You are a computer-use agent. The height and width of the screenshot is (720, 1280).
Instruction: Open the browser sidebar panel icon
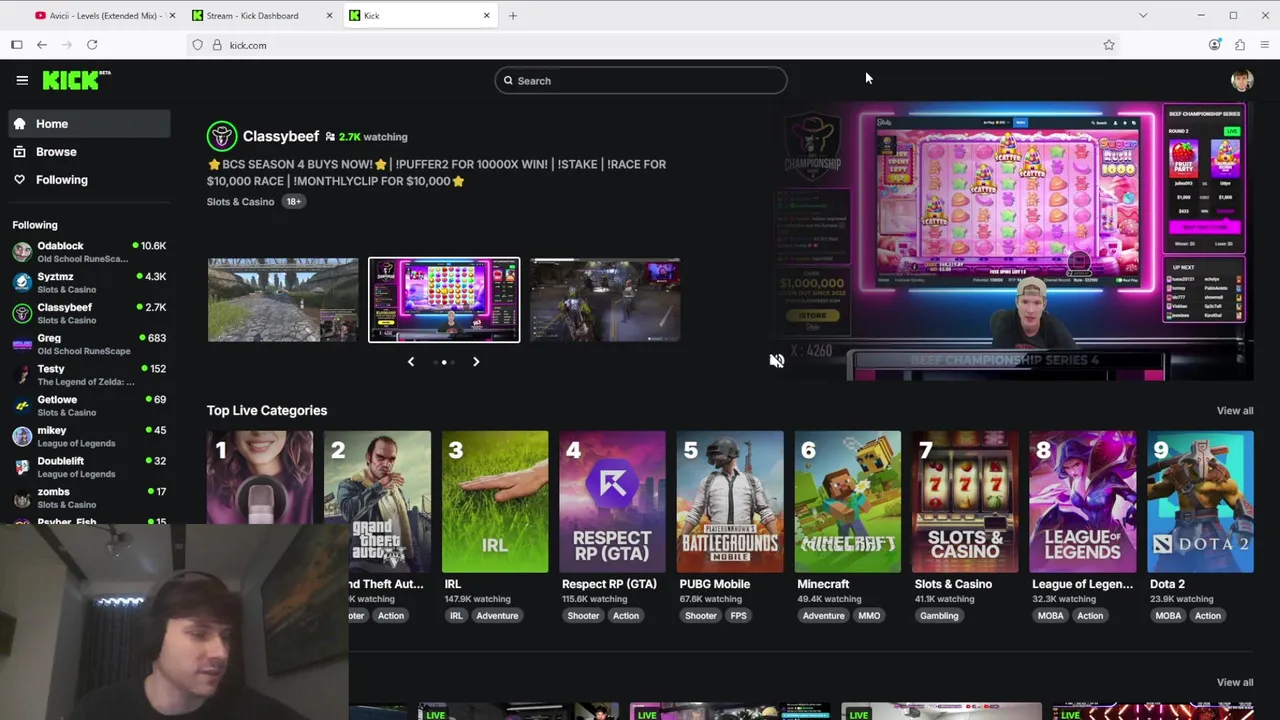pyautogui.click(x=17, y=45)
